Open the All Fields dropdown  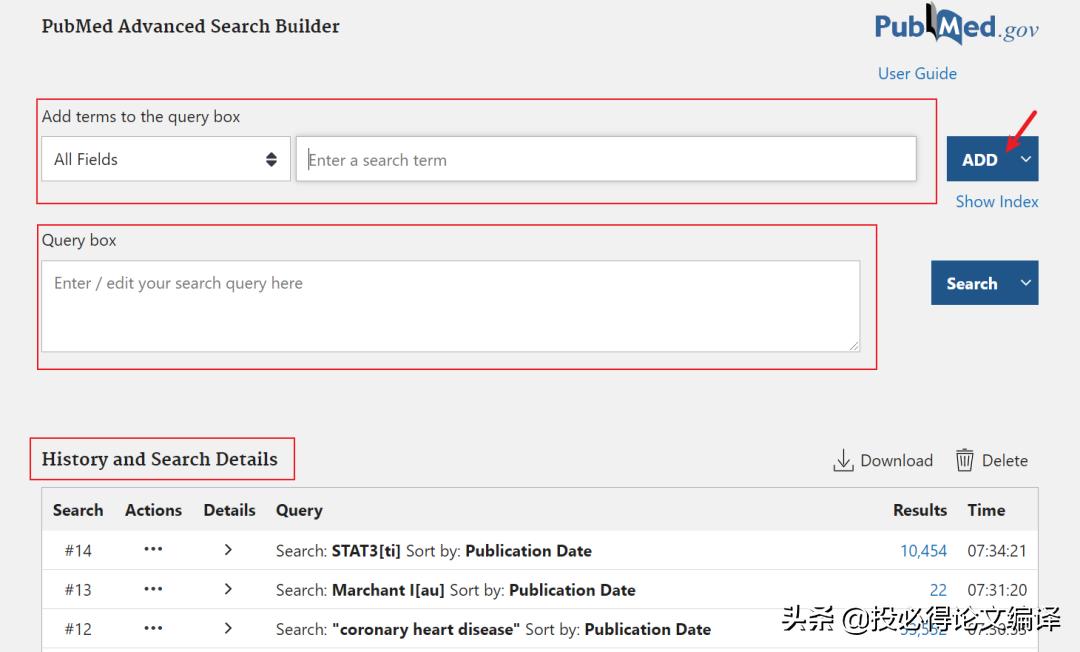[166, 159]
